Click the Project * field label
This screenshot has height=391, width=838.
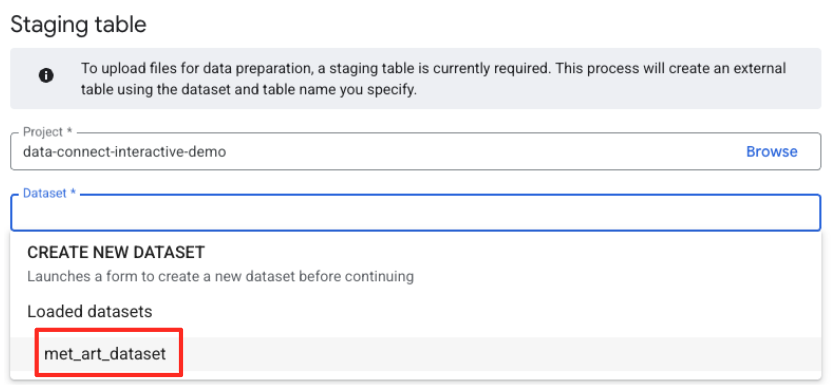[47, 132]
